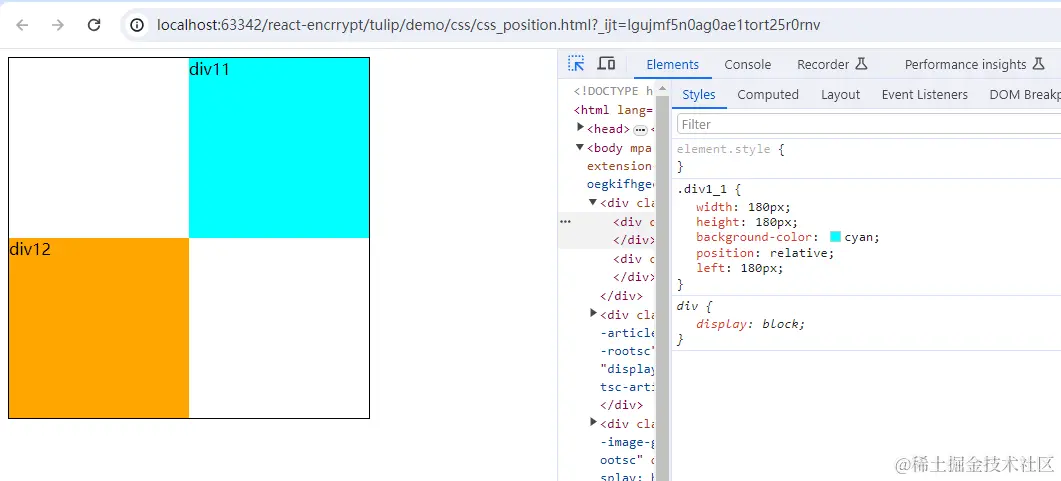
Task: Expand the div node above -image
Action: pyautogui.click(x=593, y=423)
